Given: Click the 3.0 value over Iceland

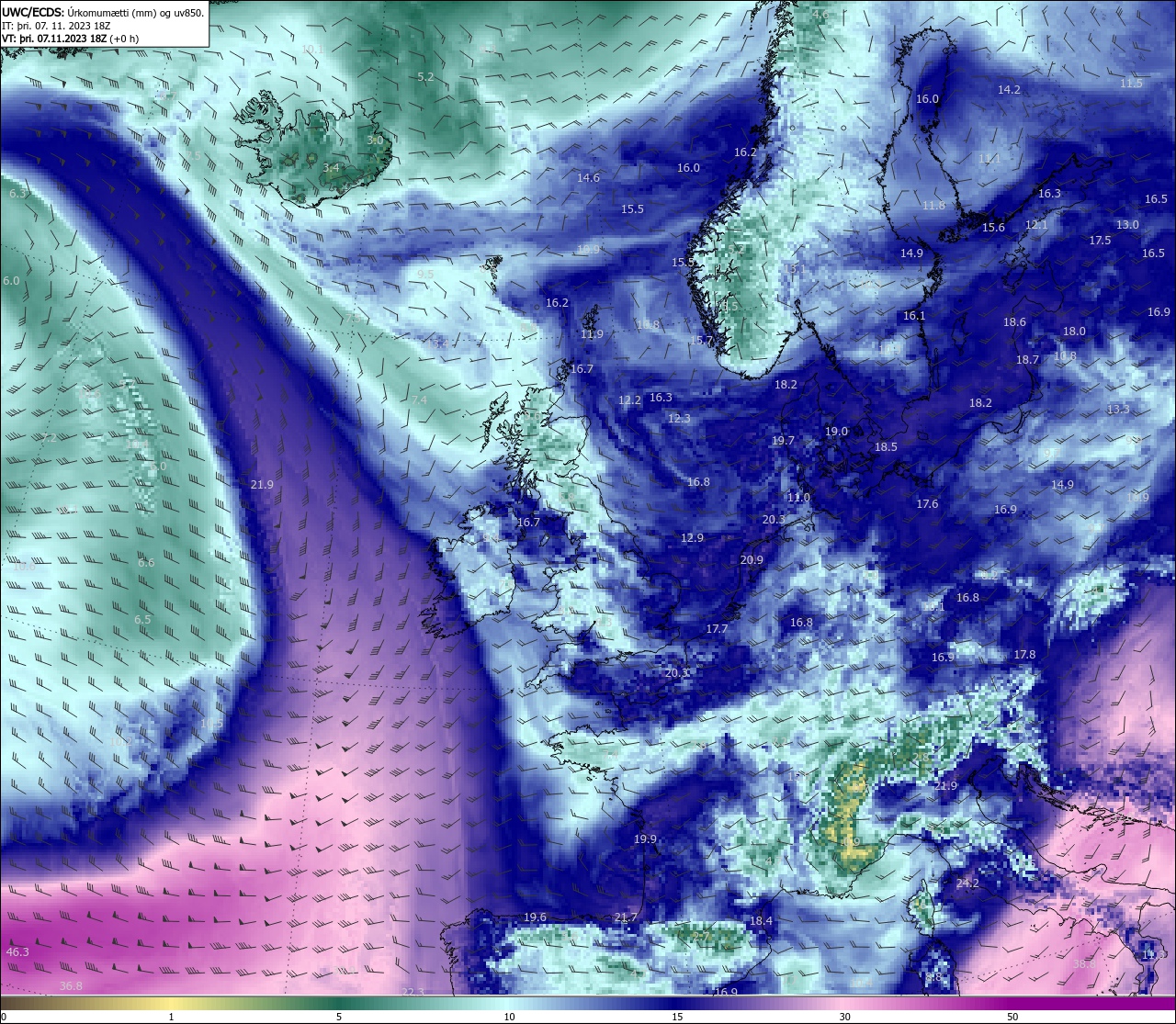Looking at the screenshot, I should pyautogui.click(x=375, y=141).
